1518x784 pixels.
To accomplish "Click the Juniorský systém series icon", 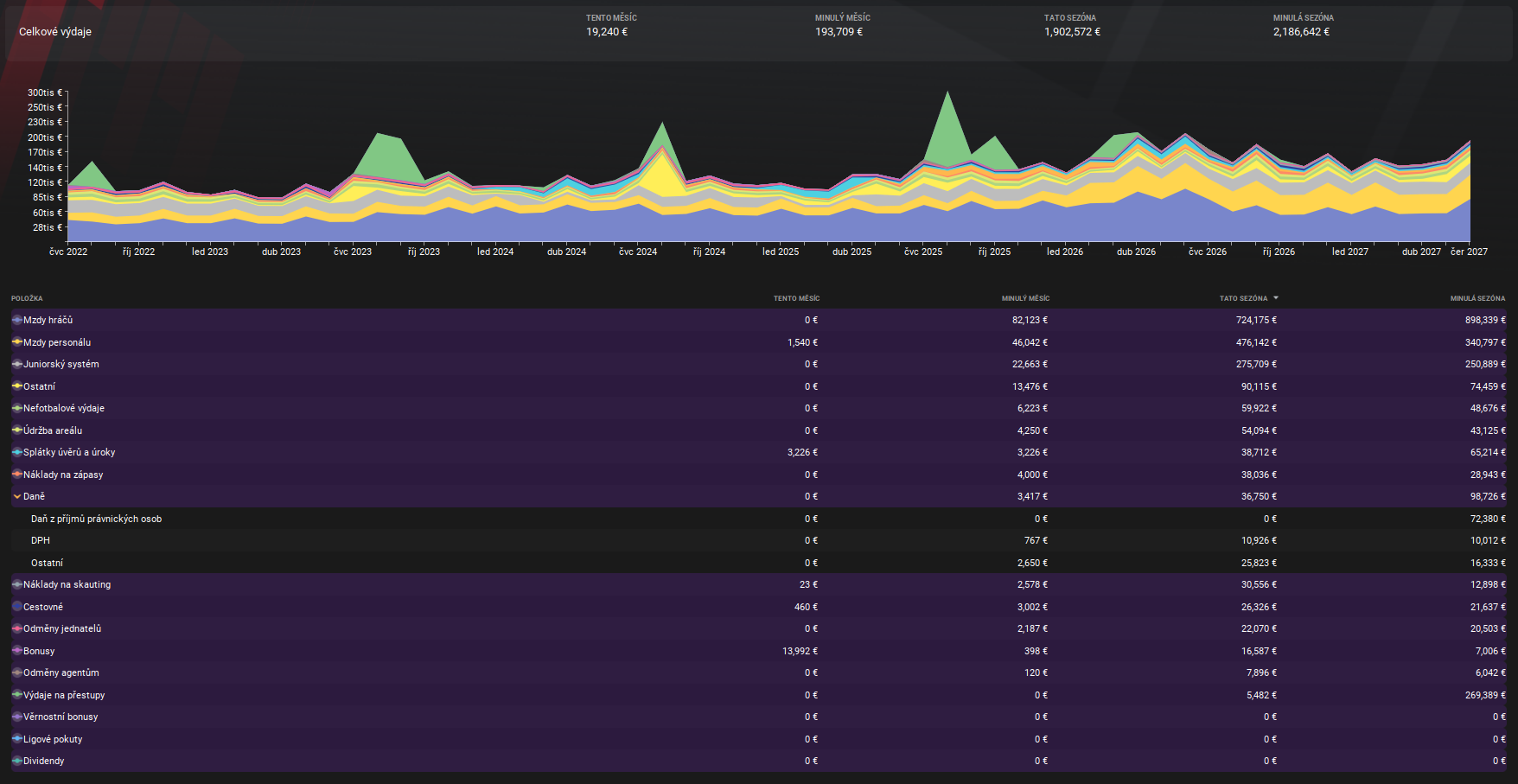I will [17, 364].
